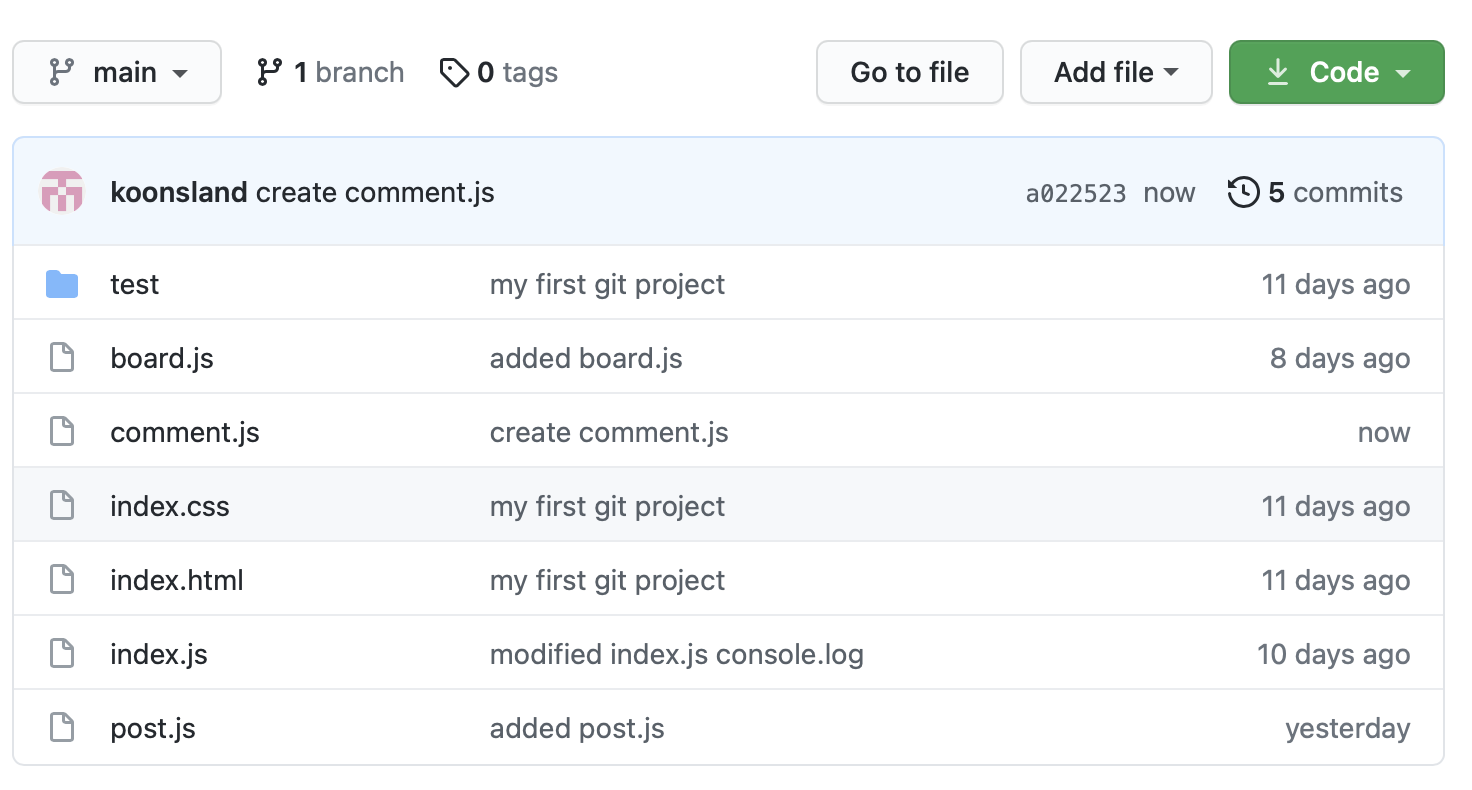
Task: Open the index.js file
Action: click(159, 655)
